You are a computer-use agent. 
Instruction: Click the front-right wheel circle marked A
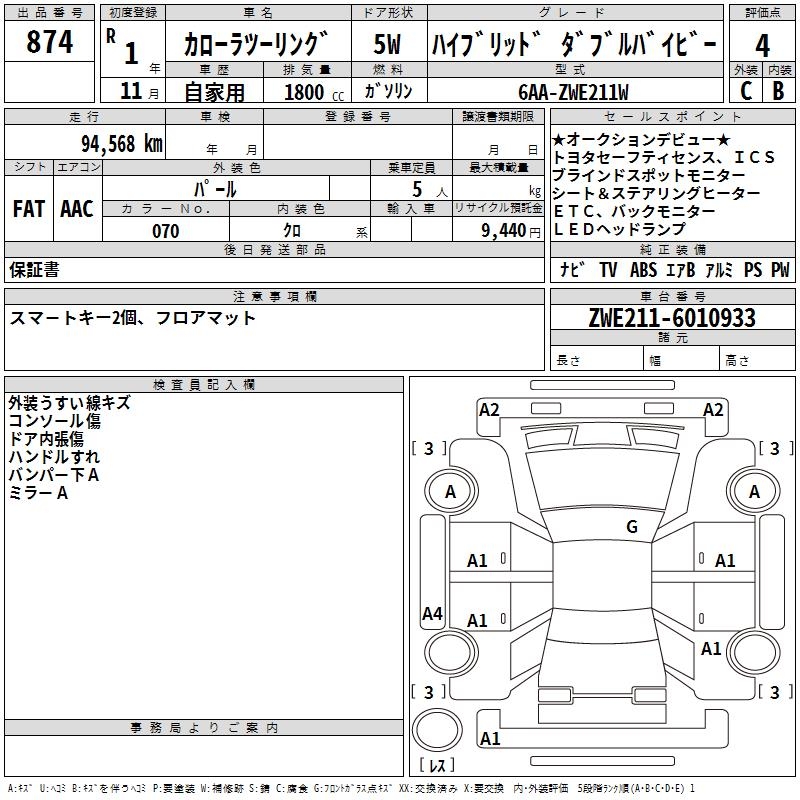[x=754, y=492]
